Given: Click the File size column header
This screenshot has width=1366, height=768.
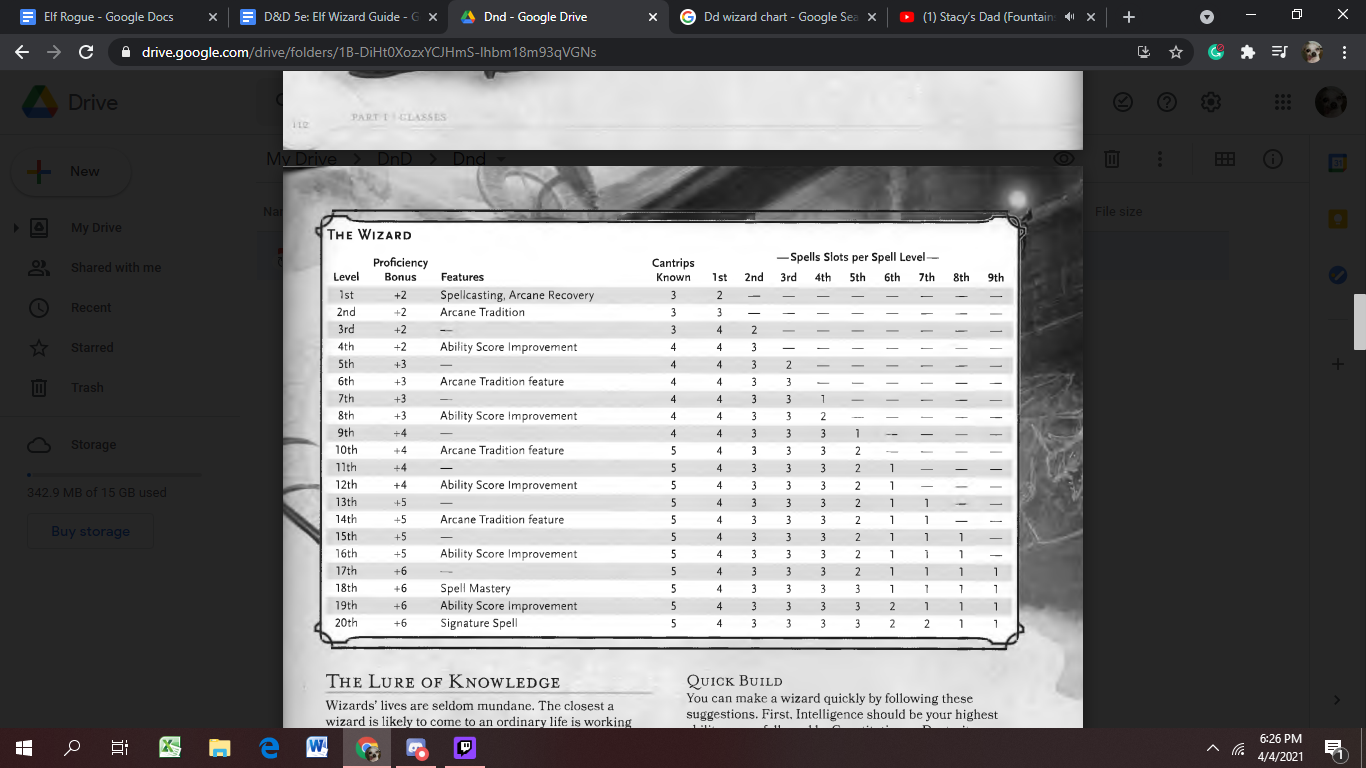Looking at the screenshot, I should tap(1118, 212).
